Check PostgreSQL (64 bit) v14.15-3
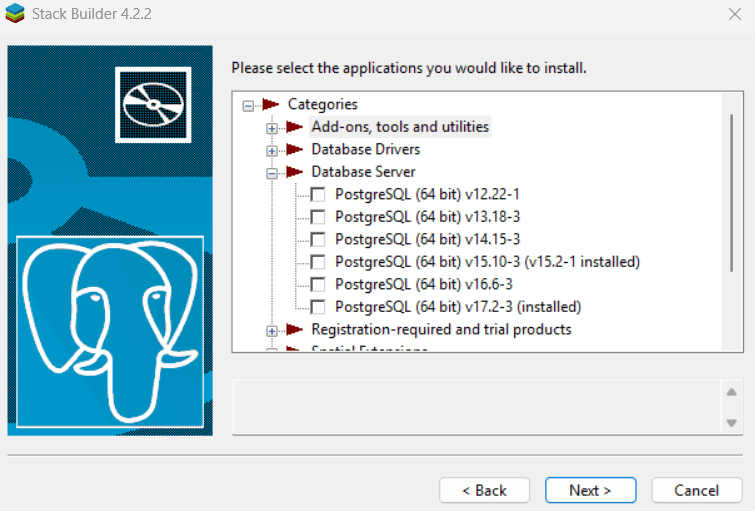The image size is (755, 511). coord(318,239)
